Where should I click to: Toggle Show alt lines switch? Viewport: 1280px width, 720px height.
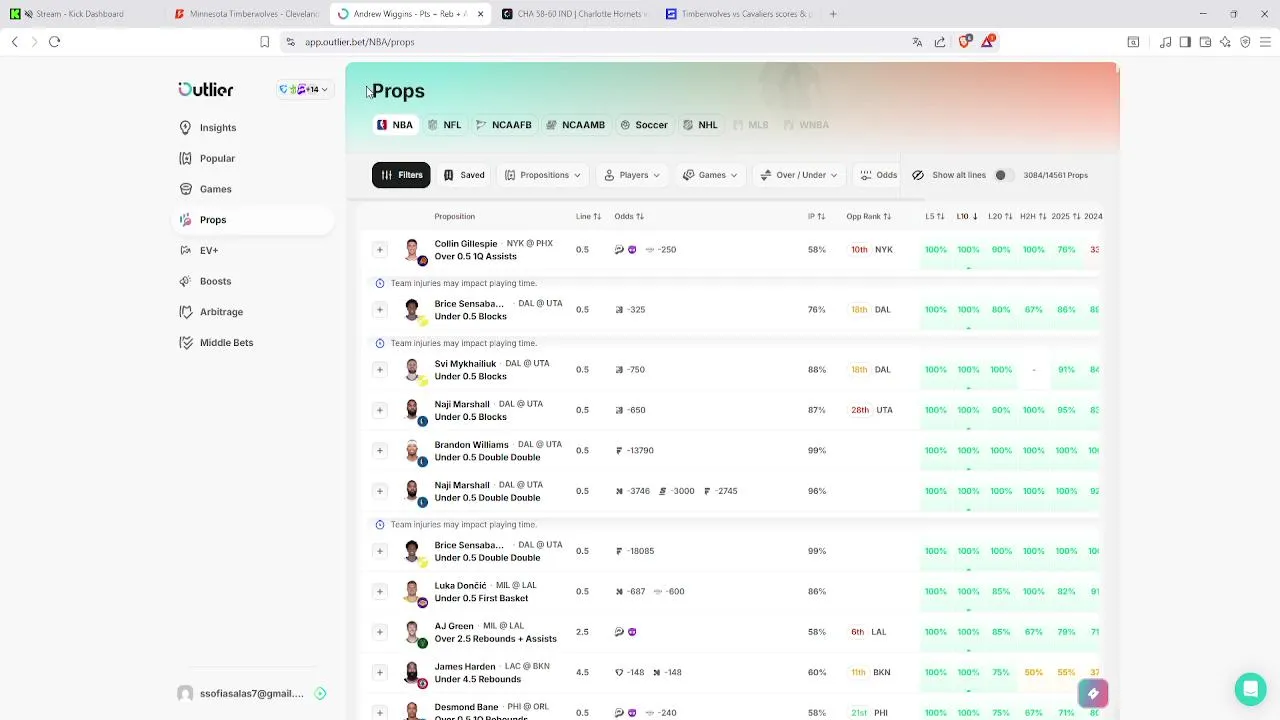click(x=1004, y=175)
